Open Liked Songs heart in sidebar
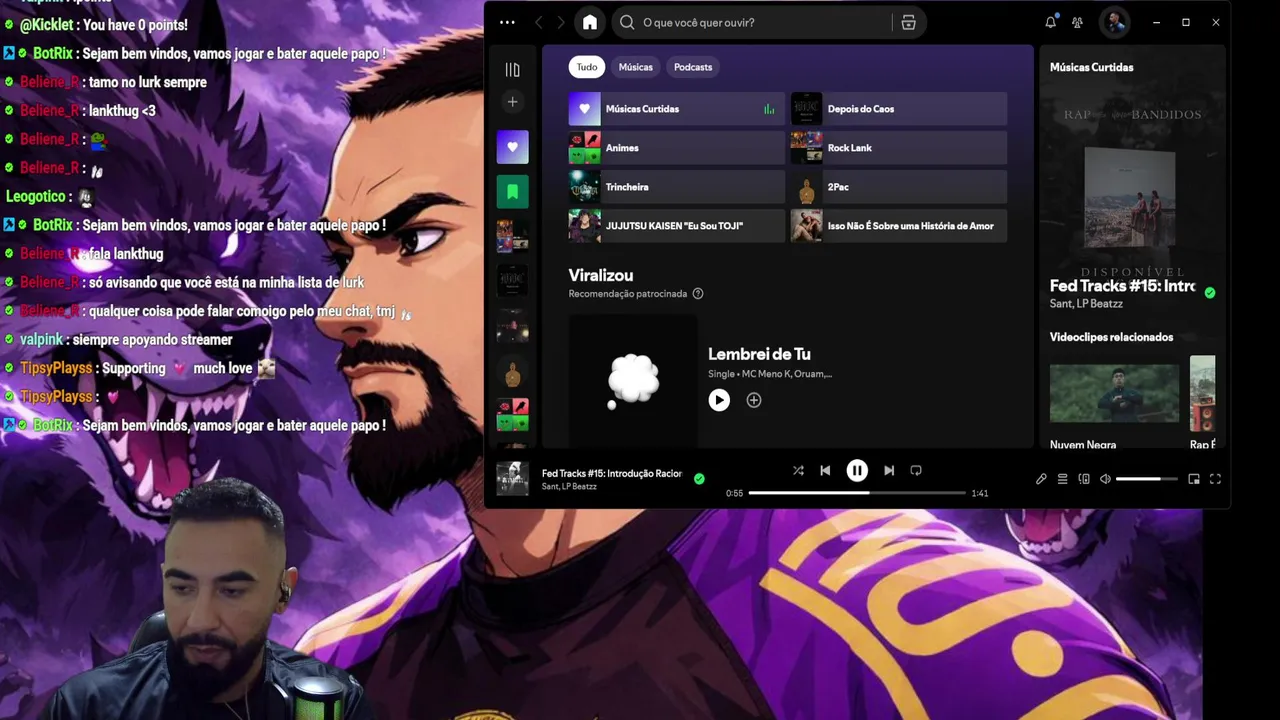This screenshot has width=1280, height=720. (512, 147)
